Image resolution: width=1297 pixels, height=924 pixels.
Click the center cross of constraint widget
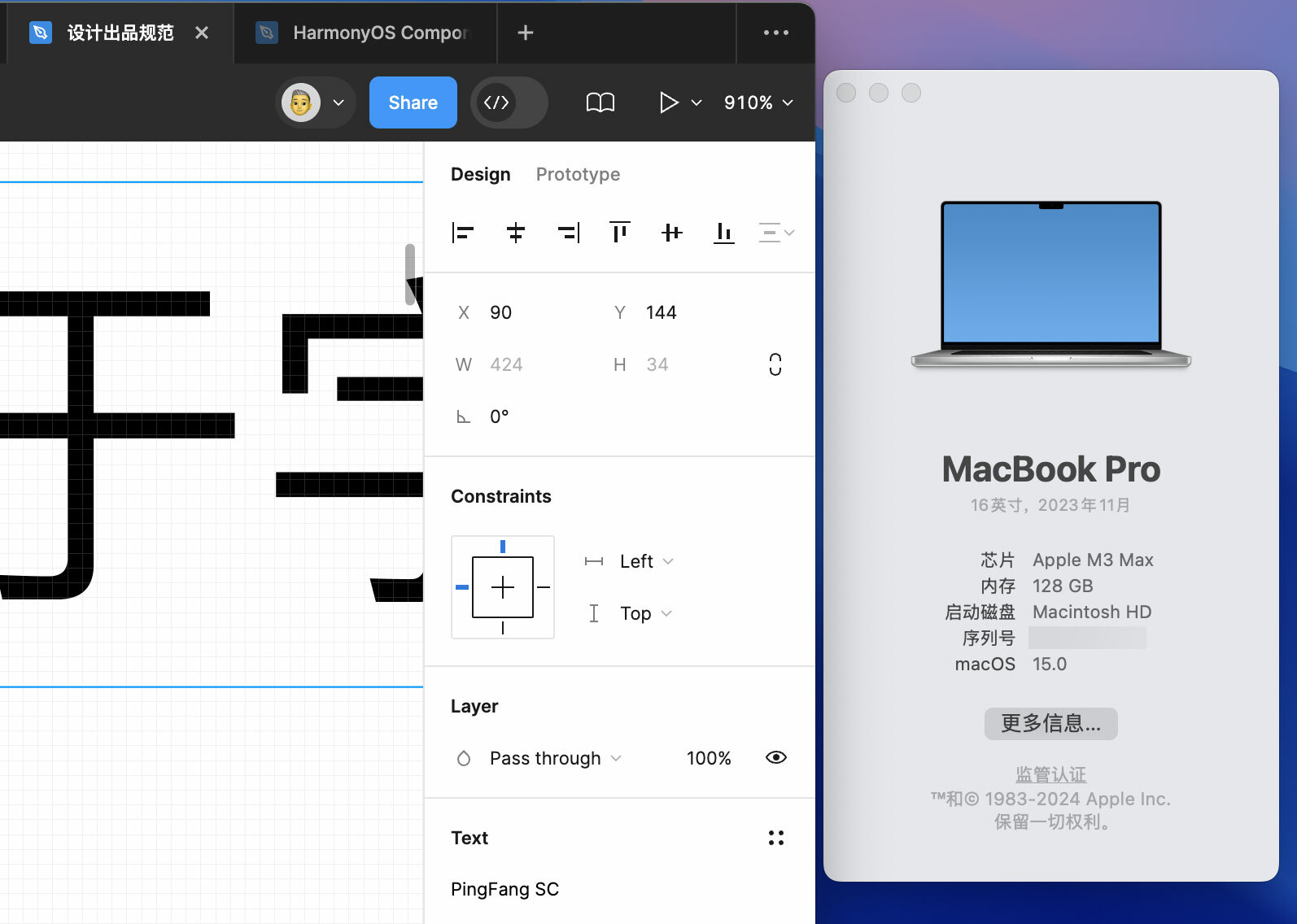click(x=503, y=587)
